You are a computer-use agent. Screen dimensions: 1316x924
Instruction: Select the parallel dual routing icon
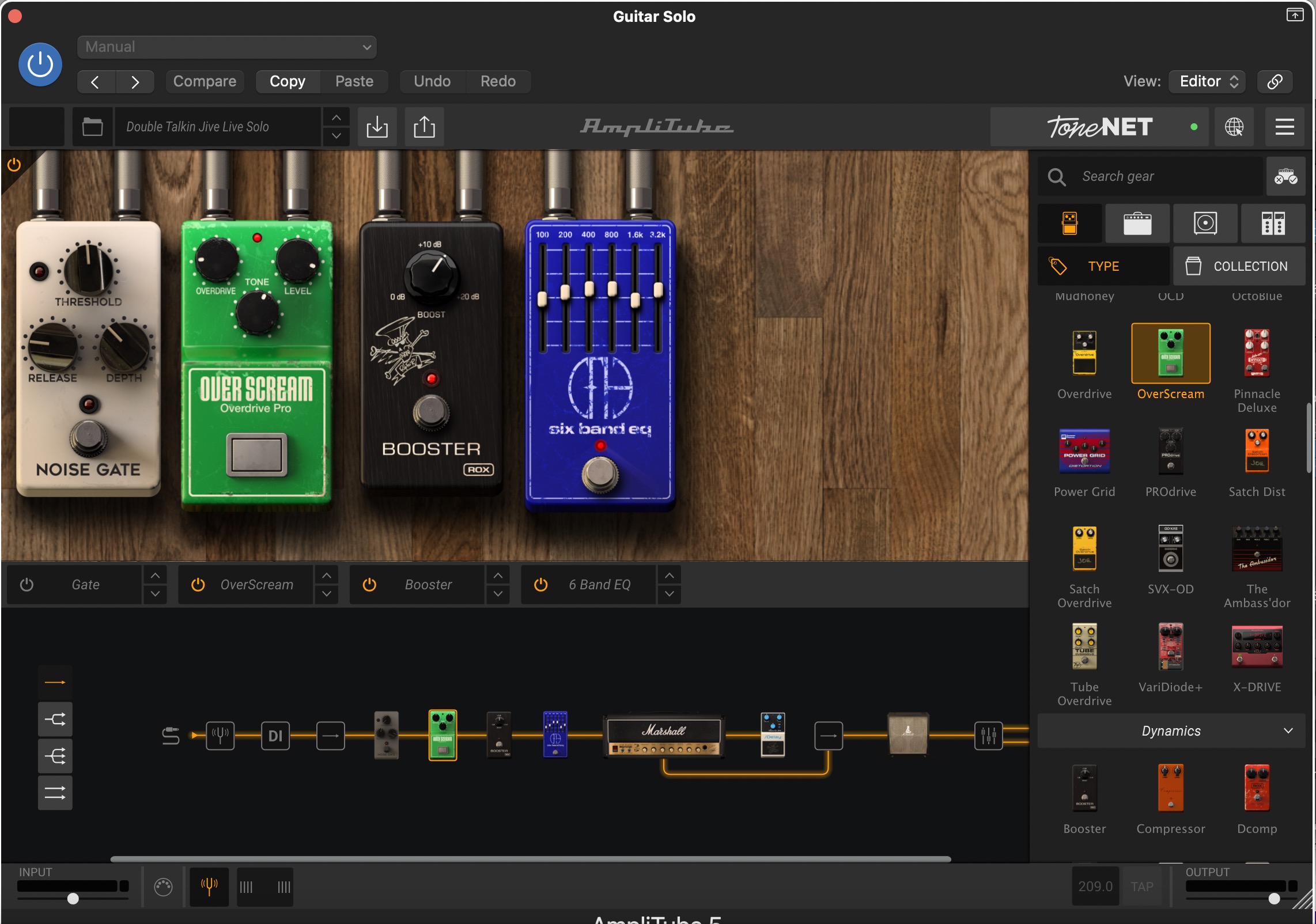[55, 793]
